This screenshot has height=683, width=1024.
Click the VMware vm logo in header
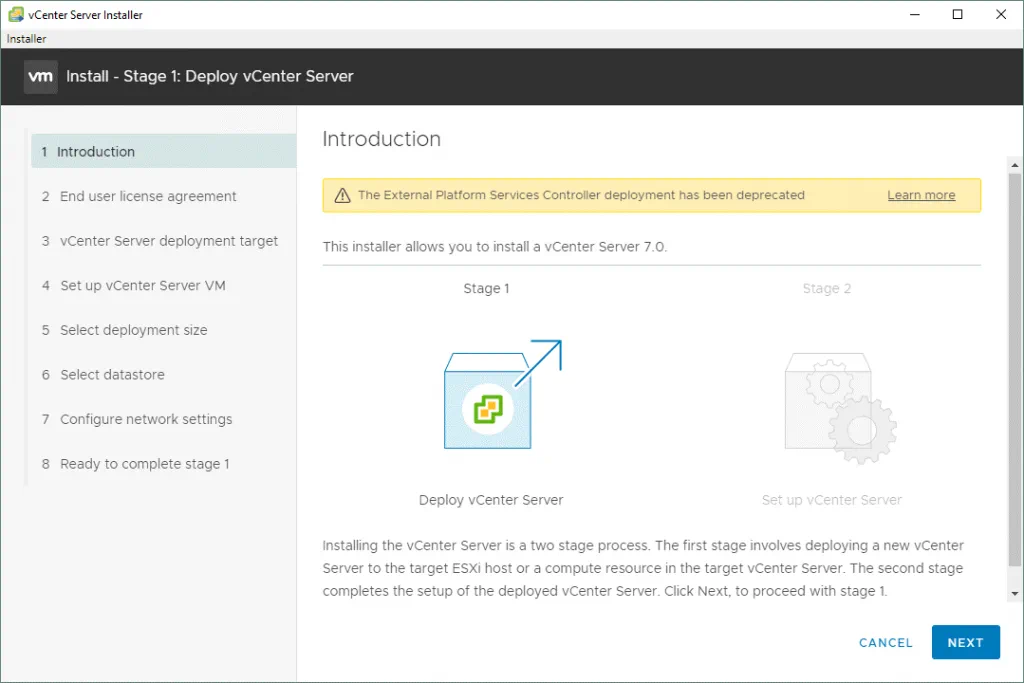(x=41, y=76)
